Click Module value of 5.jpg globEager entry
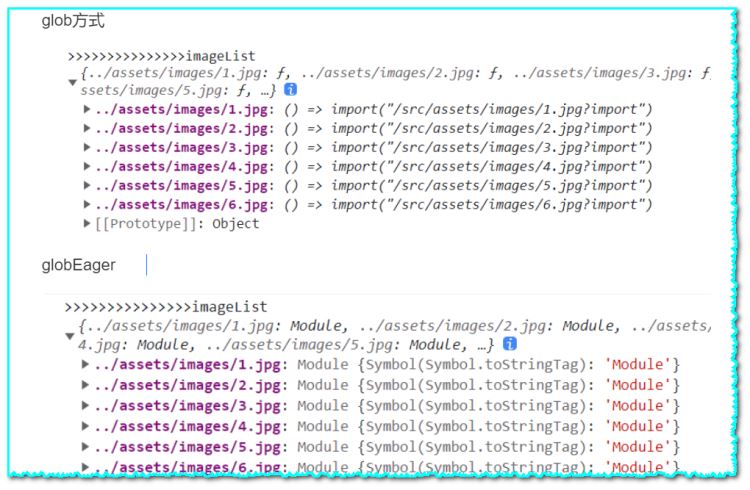750x490 pixels. coord(488,447)
